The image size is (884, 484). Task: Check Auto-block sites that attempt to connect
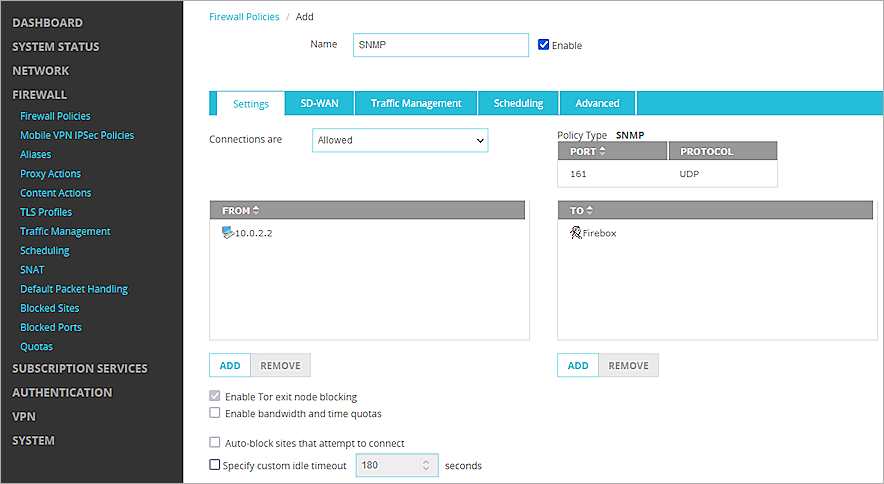[215, 442]
